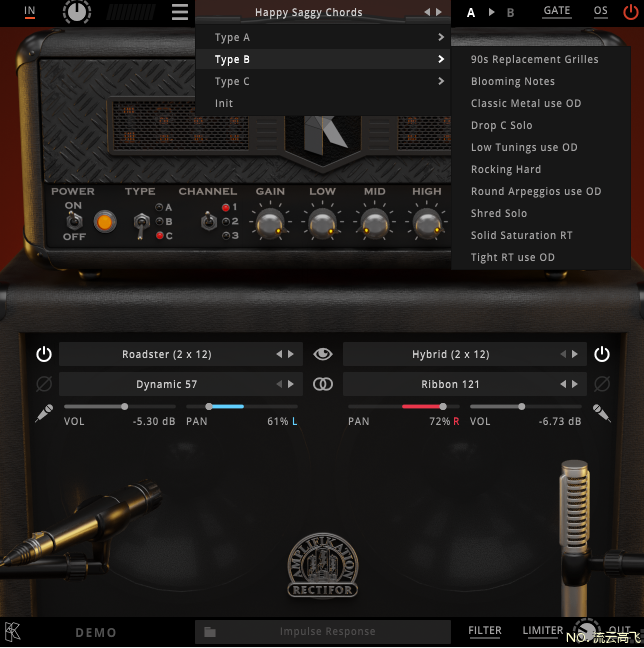This screenshot has width=644, height=648.
Task: Invert phase of left microphone
Action: 44,384
